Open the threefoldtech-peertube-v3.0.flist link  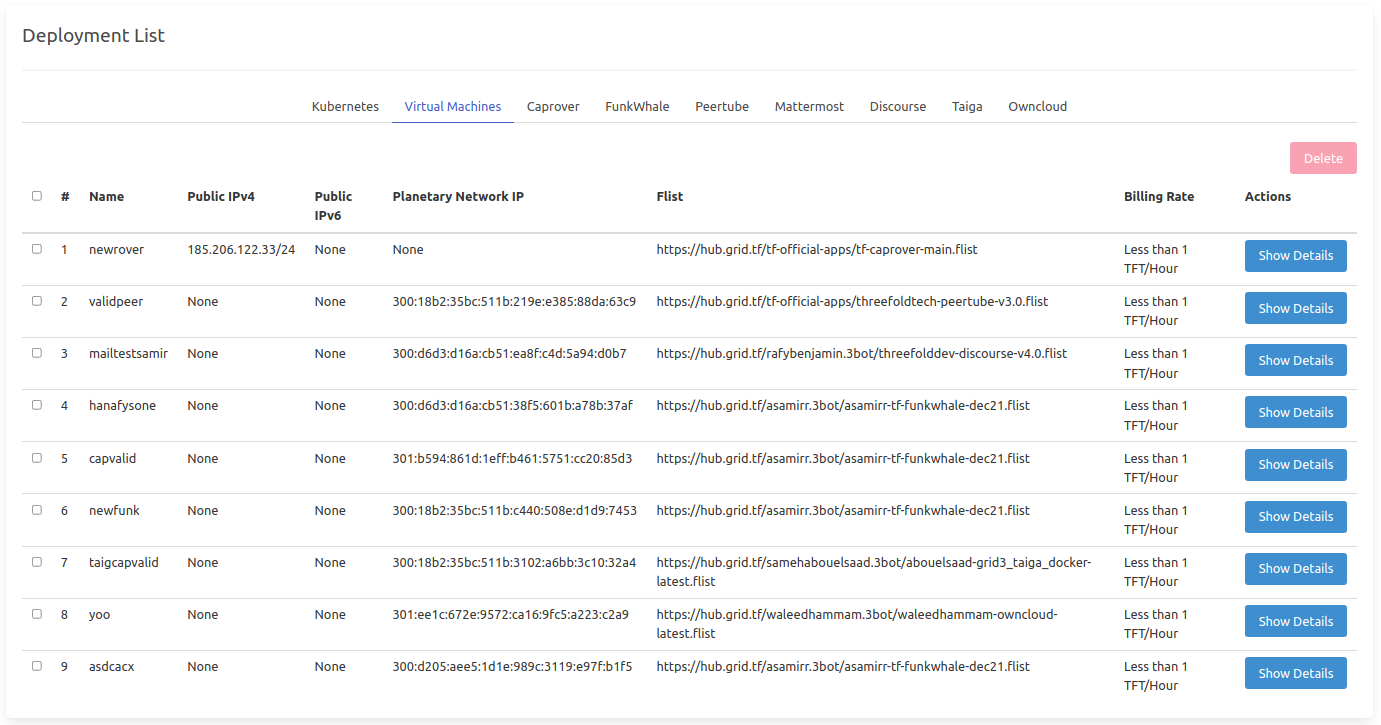pyautogui.click(x=851, y=301)
